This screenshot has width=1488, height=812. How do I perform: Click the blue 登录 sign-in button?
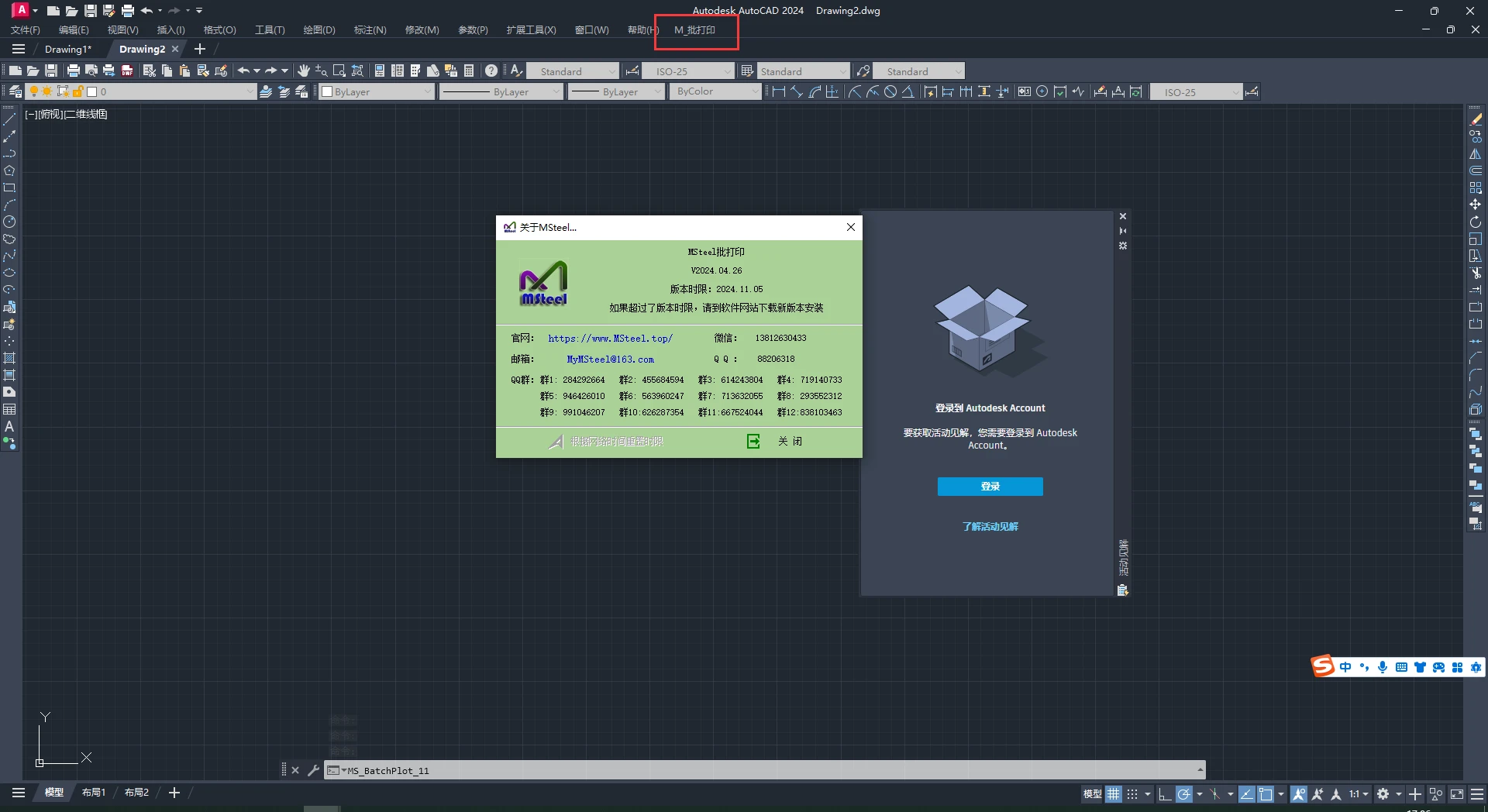click(x=990, y=486)
